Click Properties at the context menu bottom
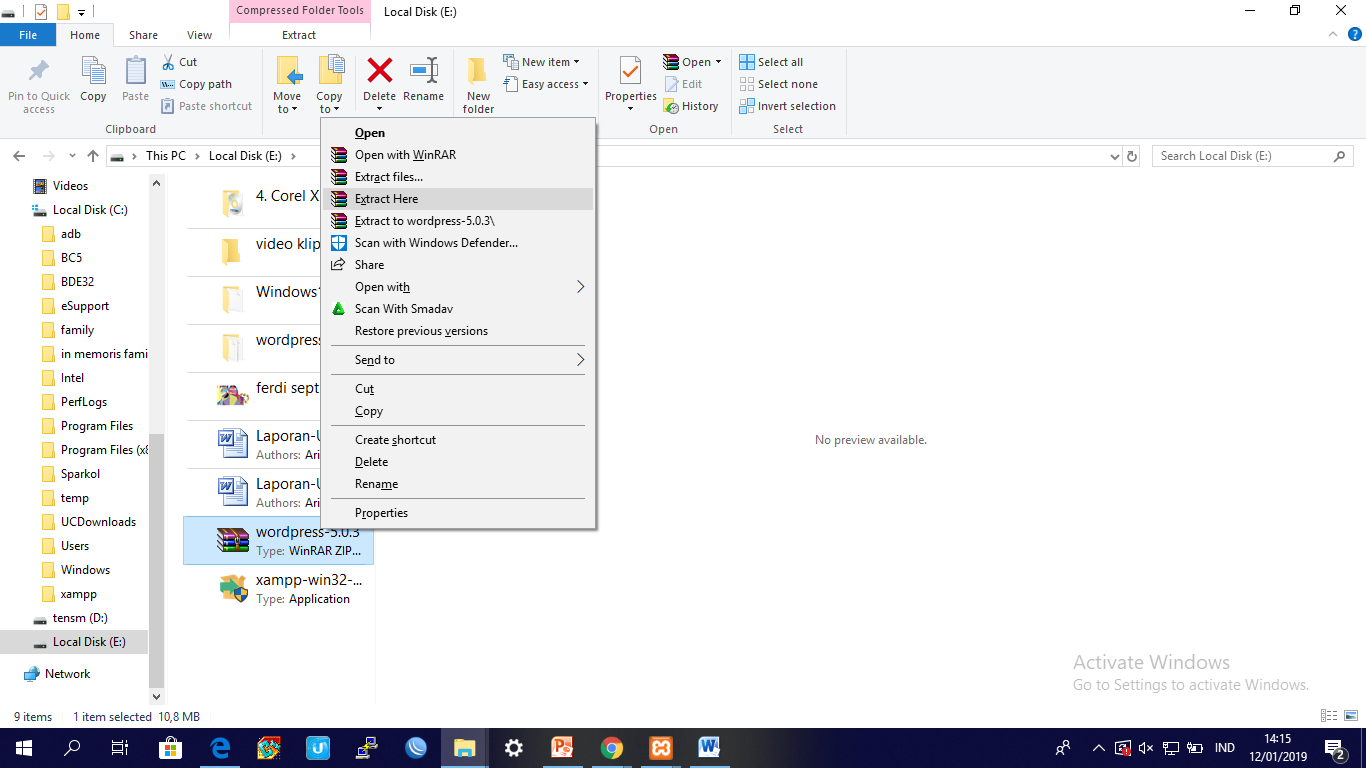 coord(459,513)
